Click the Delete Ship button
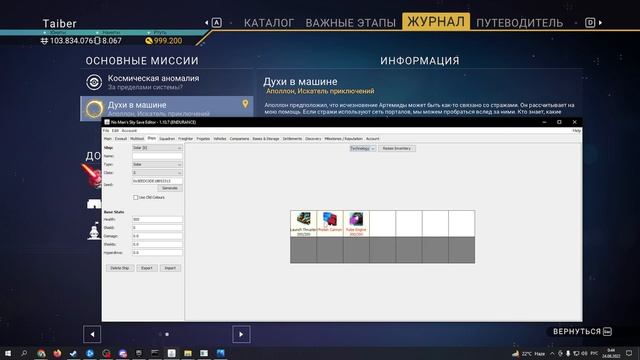The image size is (640, 360). click(120, 268)
